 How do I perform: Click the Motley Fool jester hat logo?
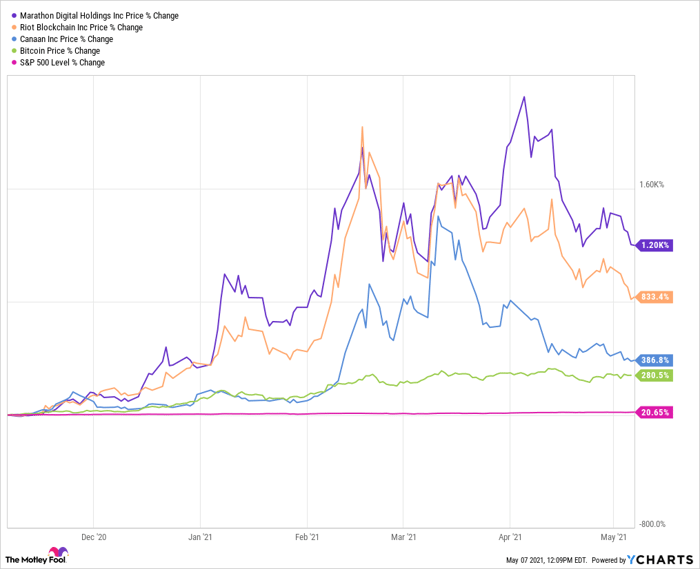pos(64,553)
